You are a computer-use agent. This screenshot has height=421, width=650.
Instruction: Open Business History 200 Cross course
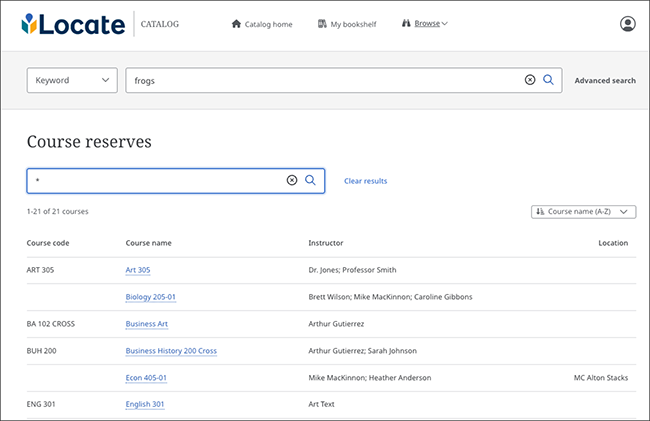[171, 351]
